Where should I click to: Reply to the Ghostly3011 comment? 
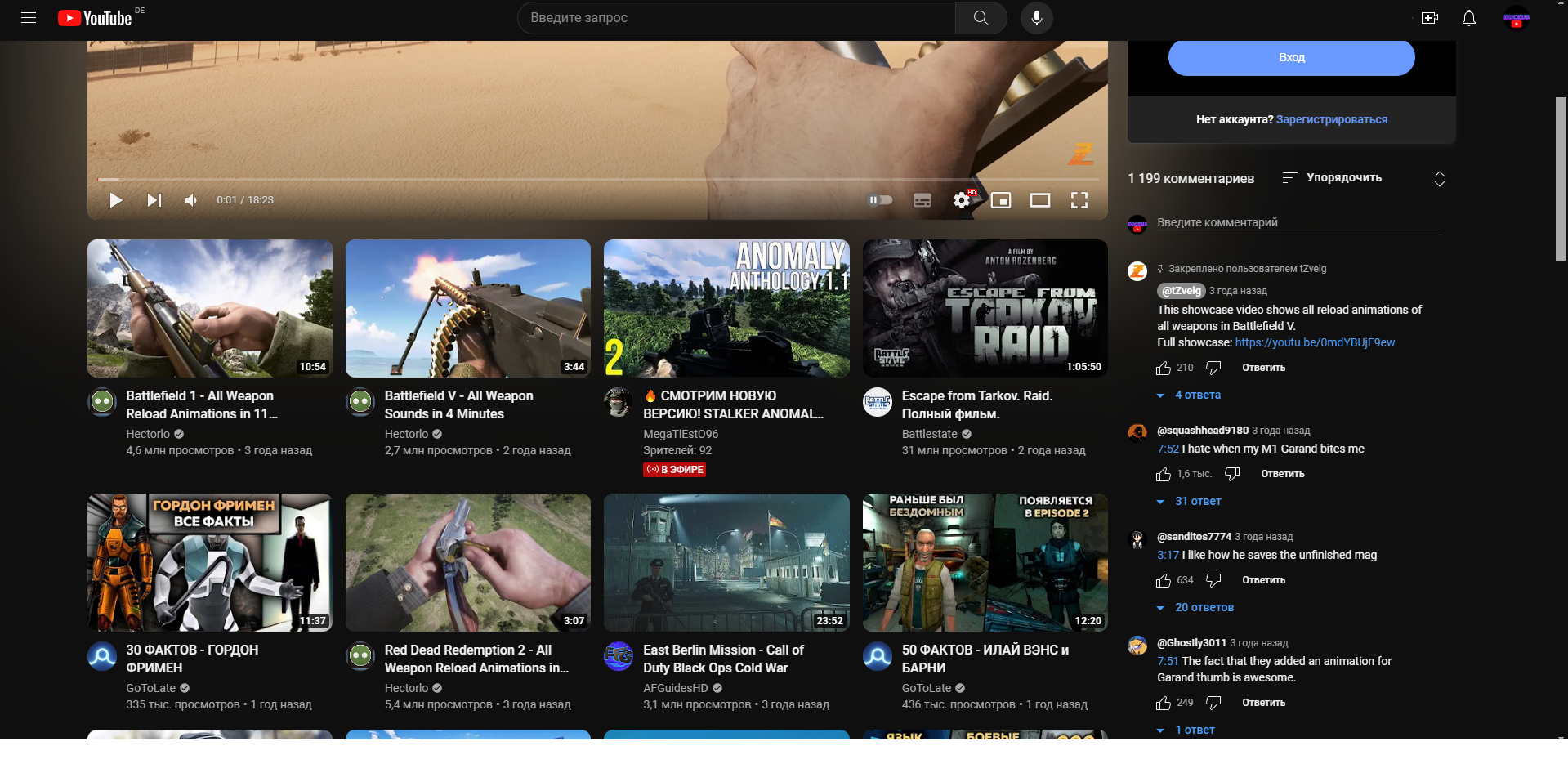(x=1263, y=703)
